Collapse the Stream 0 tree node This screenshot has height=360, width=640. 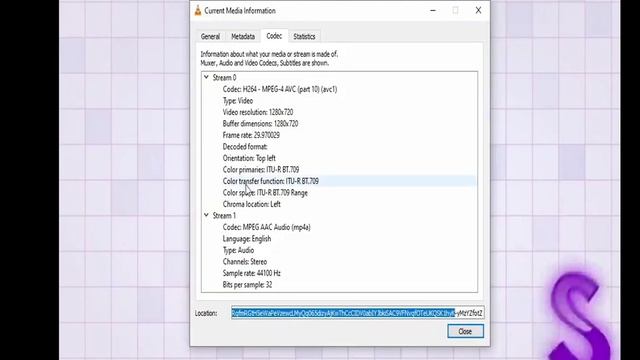(206, 77)
